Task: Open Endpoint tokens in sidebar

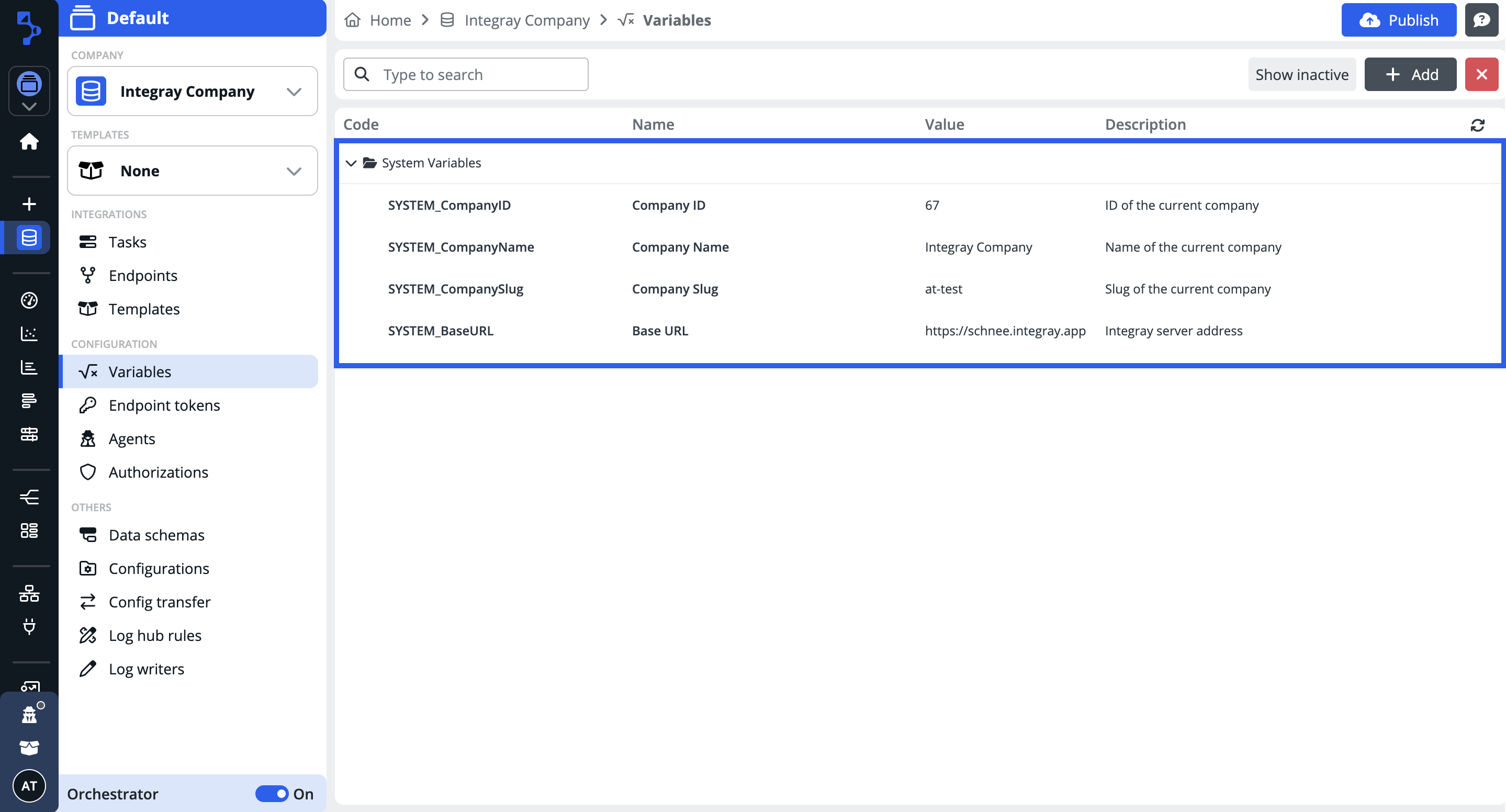Action: click(164, 405)
